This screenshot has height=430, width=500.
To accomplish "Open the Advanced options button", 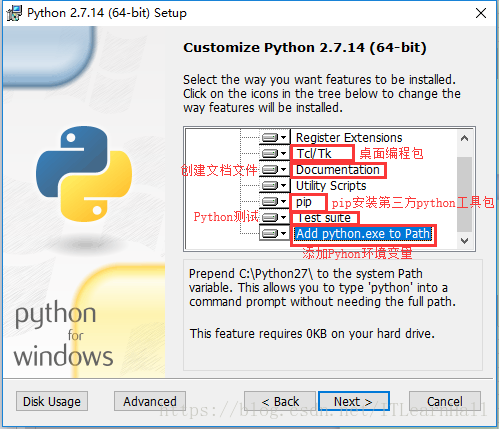I will tap(150, 401).
